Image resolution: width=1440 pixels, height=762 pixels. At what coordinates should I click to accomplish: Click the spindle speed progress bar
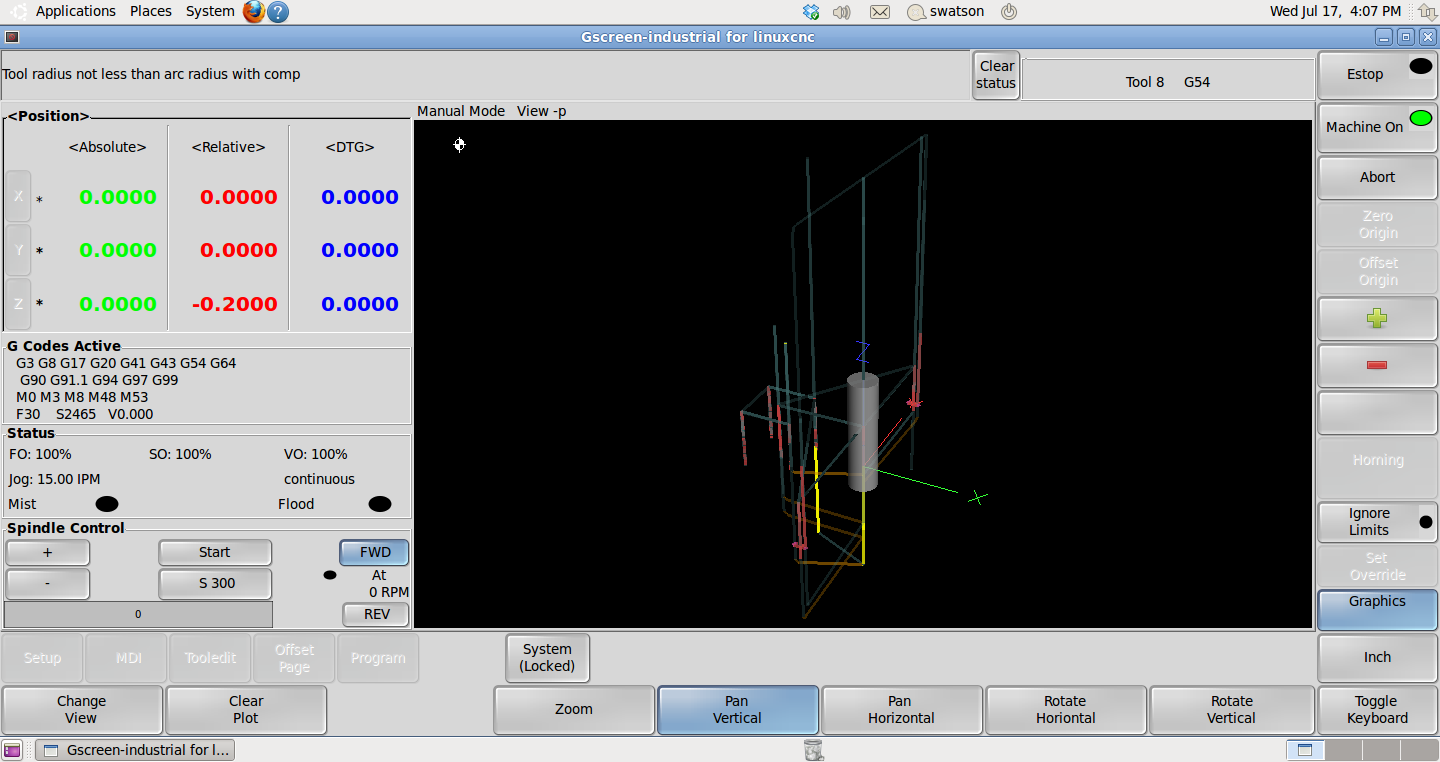tap(138, 614)
